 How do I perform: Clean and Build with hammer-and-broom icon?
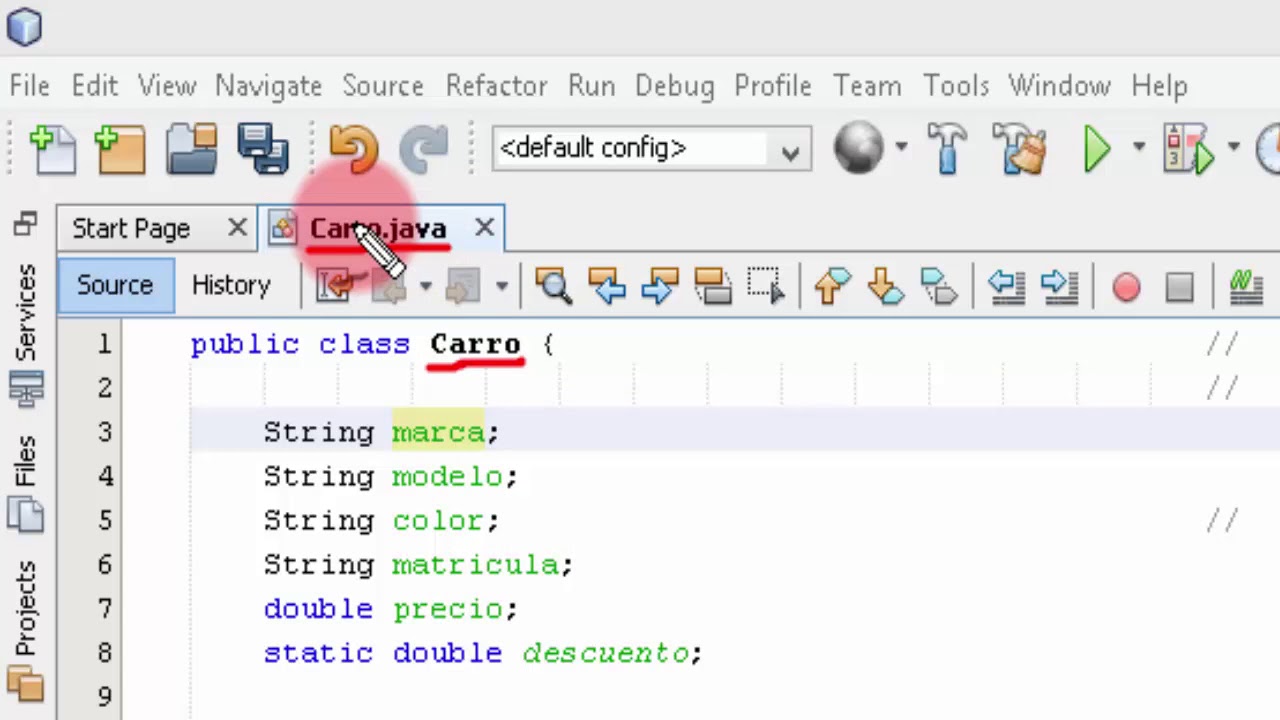(x=1019, y=149)
